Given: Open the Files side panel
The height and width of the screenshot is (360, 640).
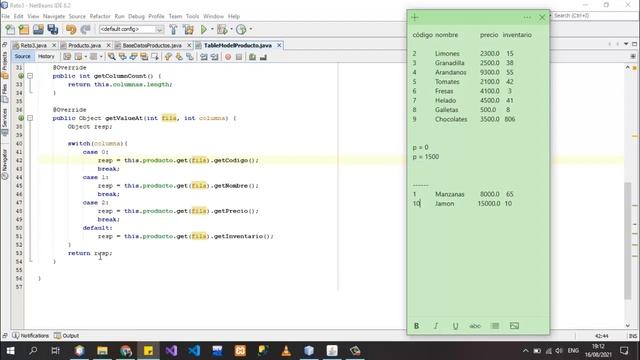Looking at the screenshot, I should point(4,92).
